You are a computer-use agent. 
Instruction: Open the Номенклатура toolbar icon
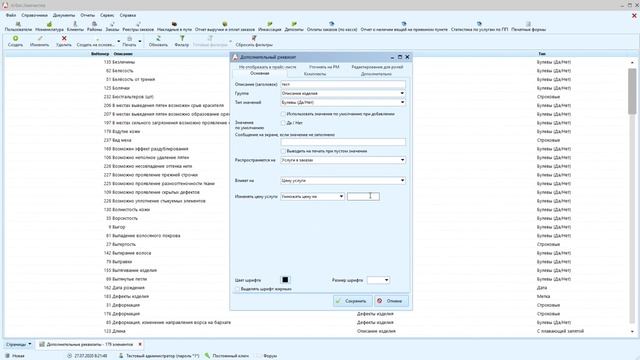point(49,27)
